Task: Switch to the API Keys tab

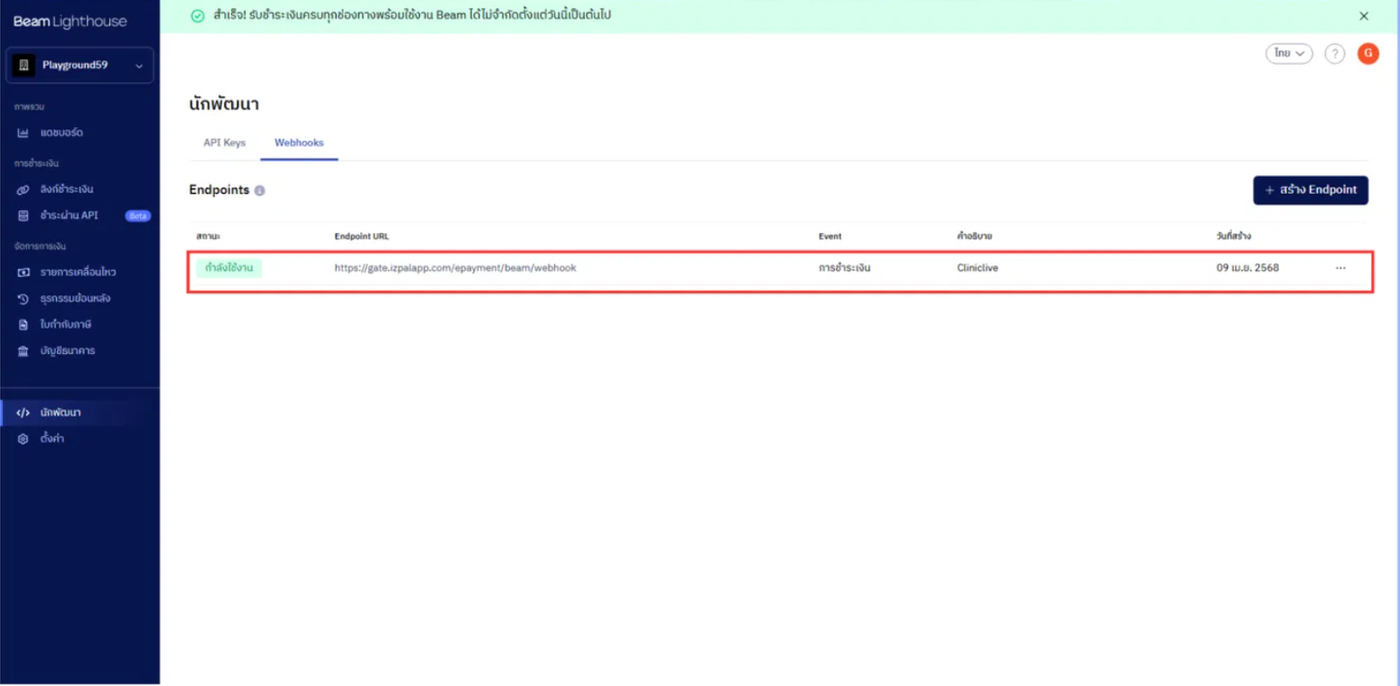Action: pyautogui.click(x=224, y=143)
